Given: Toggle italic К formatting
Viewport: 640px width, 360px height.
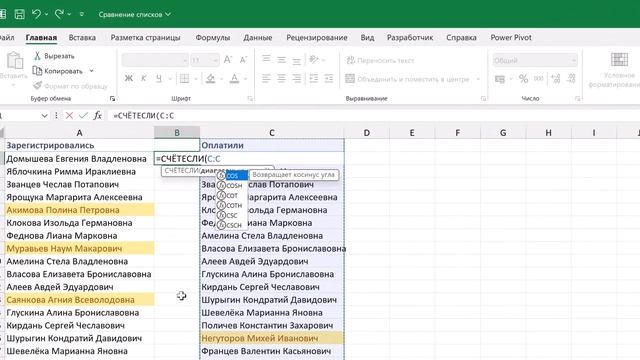Looking at the screenshot, I should [x=144, y=78].
